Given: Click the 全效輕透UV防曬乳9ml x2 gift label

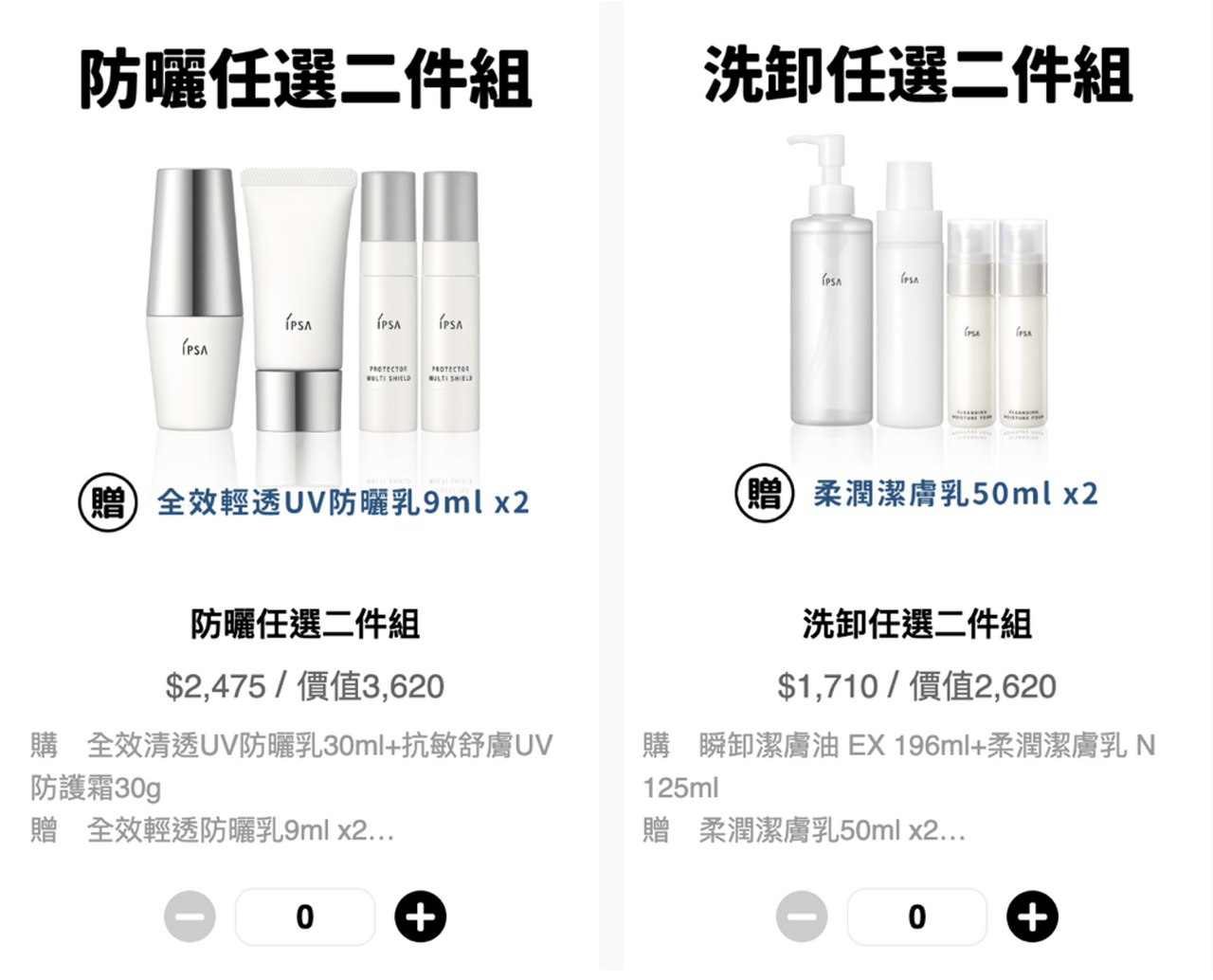Looking at the screenshot, I should [x=343, y=502].
